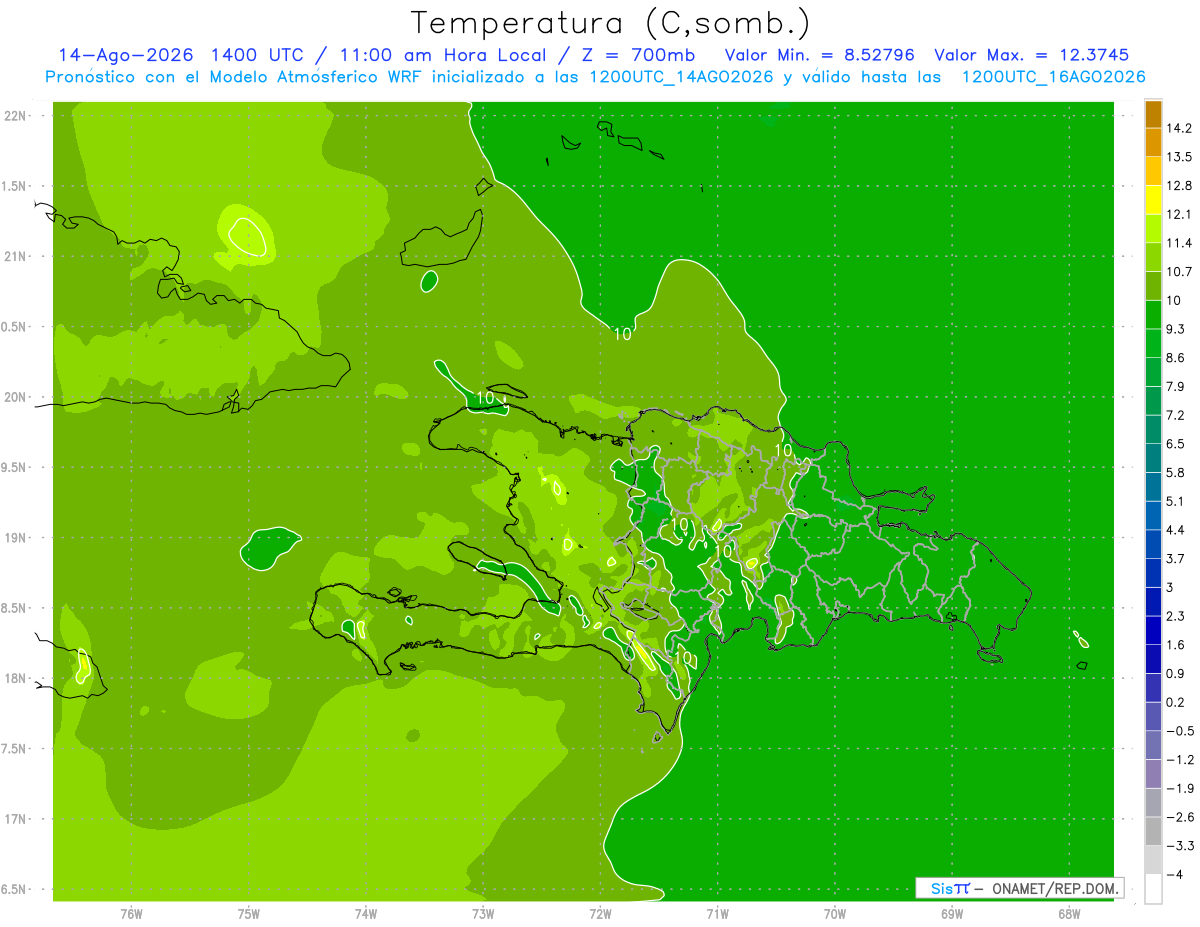Viewport: 1200px width, 927px height.
Task: Click the legend value "12.1"
Action: [1179, 214]
